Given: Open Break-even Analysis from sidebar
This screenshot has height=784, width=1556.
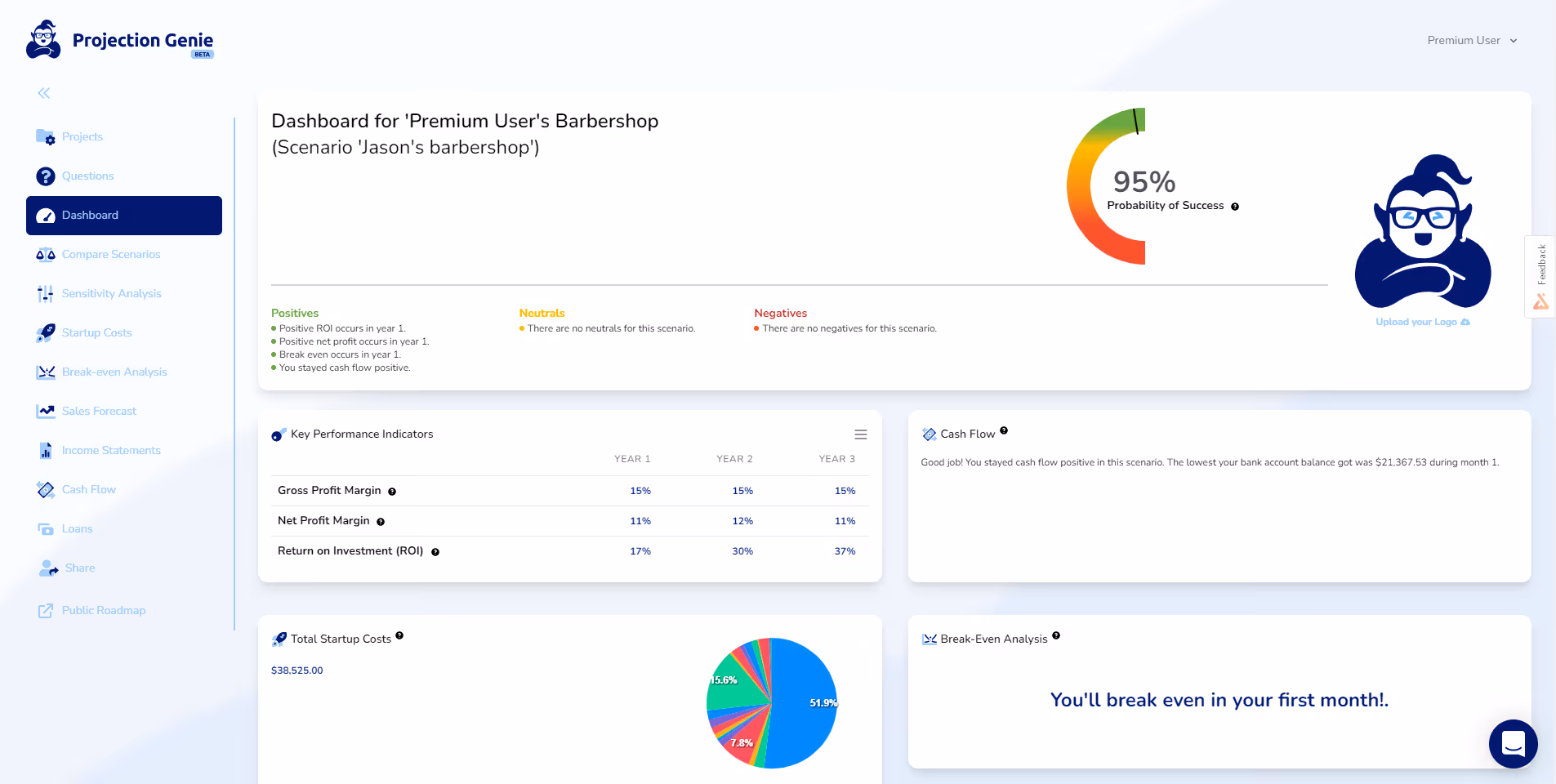Looking at the screenshot, I should [x=114, y=372].
